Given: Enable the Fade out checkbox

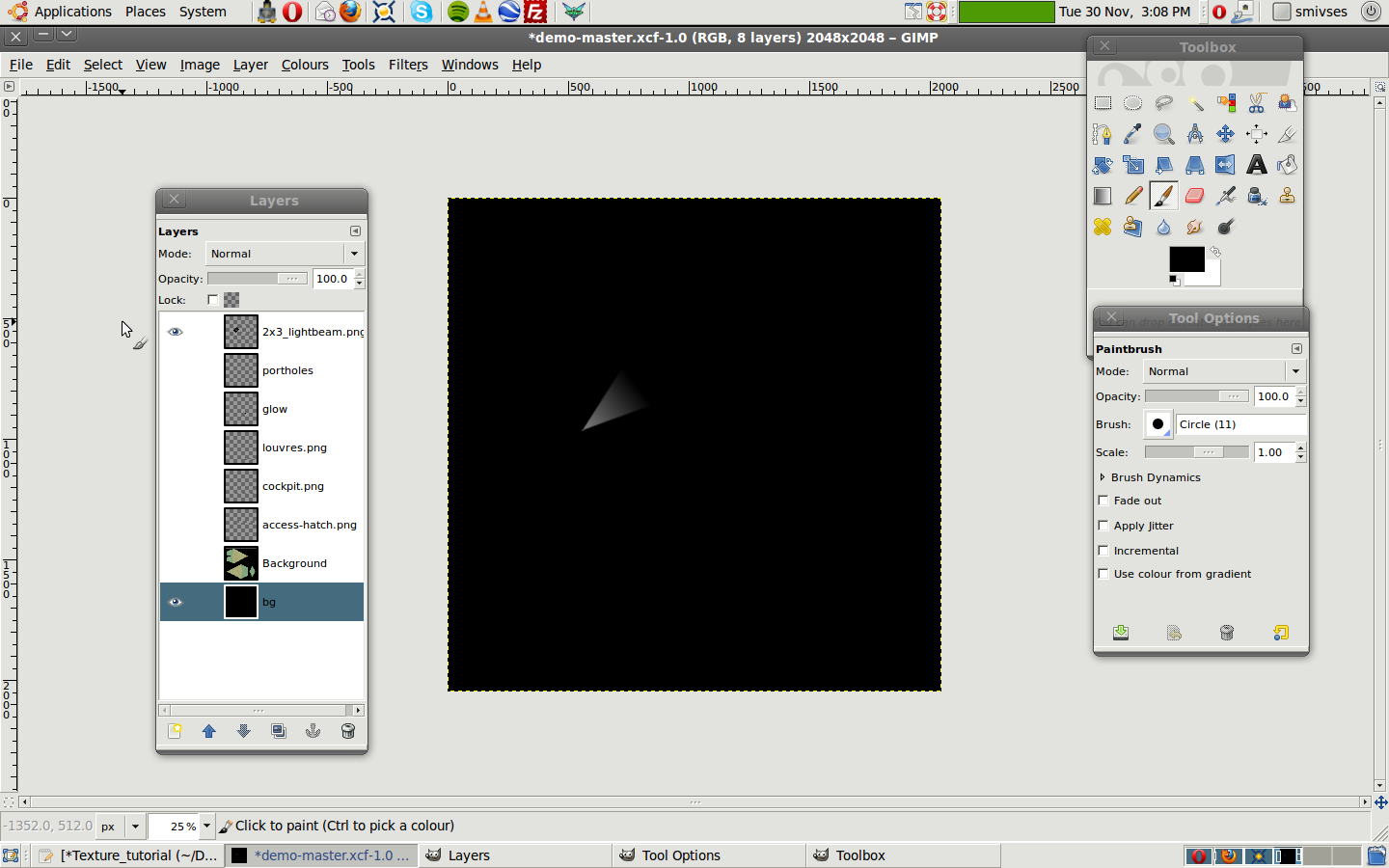Looking at the screenshot, I should (x=1103, y=501).
